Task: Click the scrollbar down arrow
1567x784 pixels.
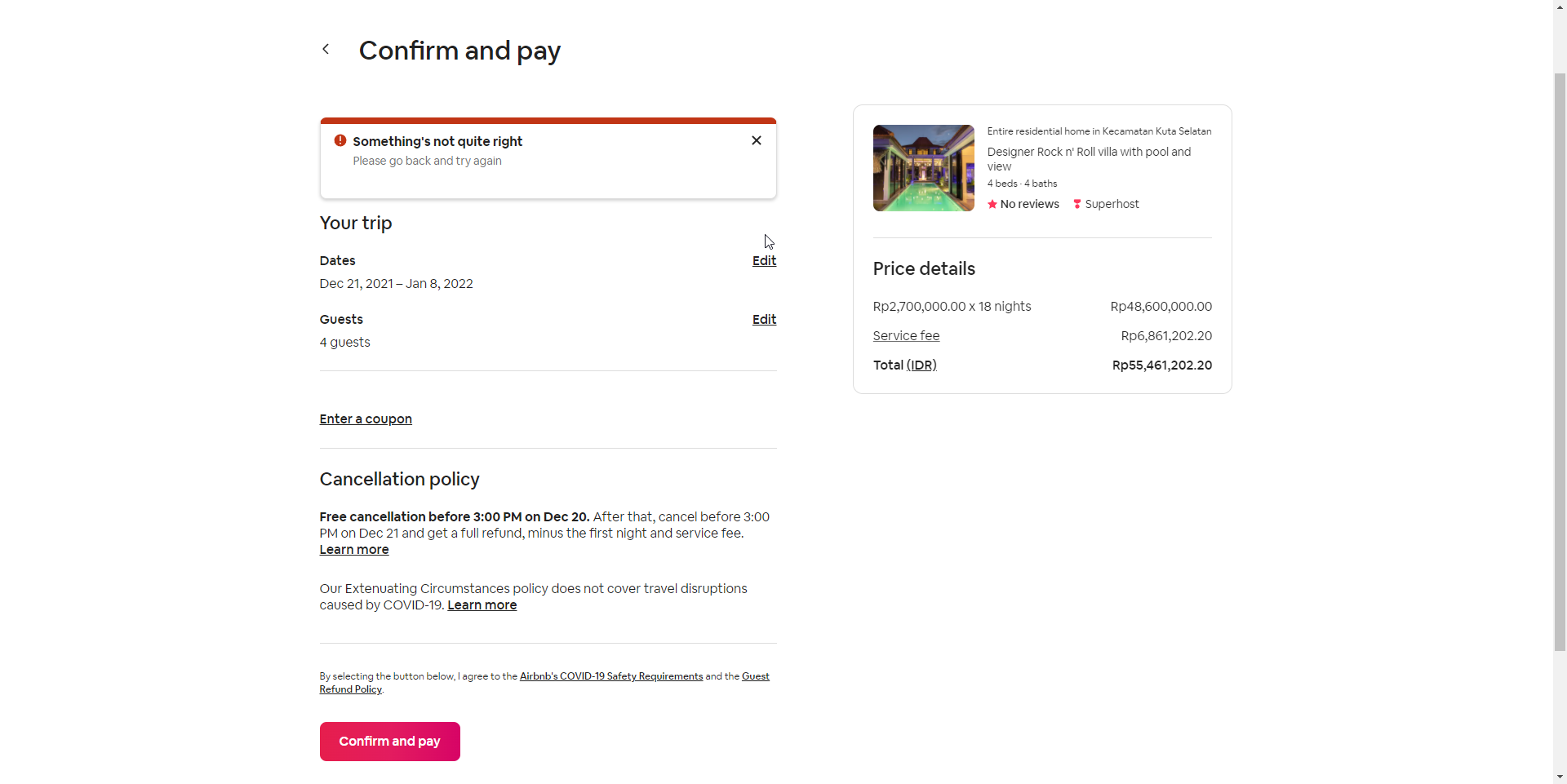Action: click(x=1560, y=777)
